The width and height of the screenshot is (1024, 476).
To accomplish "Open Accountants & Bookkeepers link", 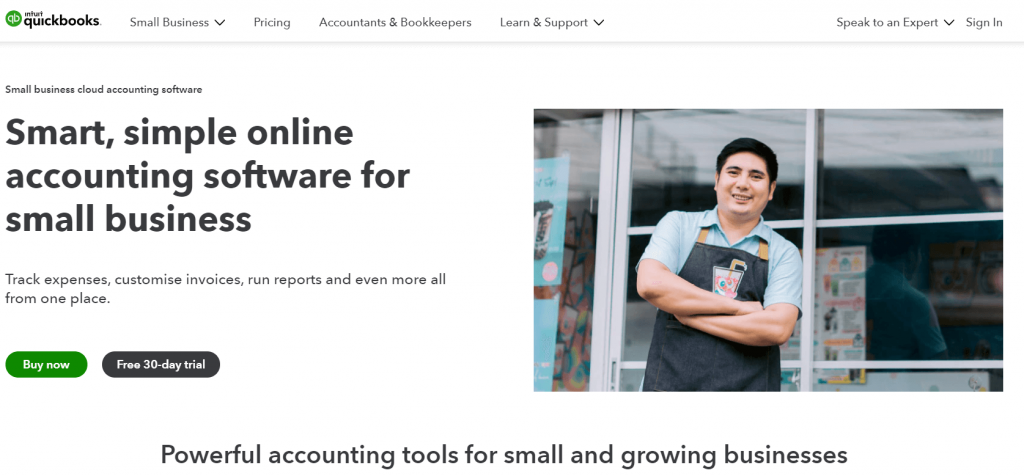I will (395, 22).
